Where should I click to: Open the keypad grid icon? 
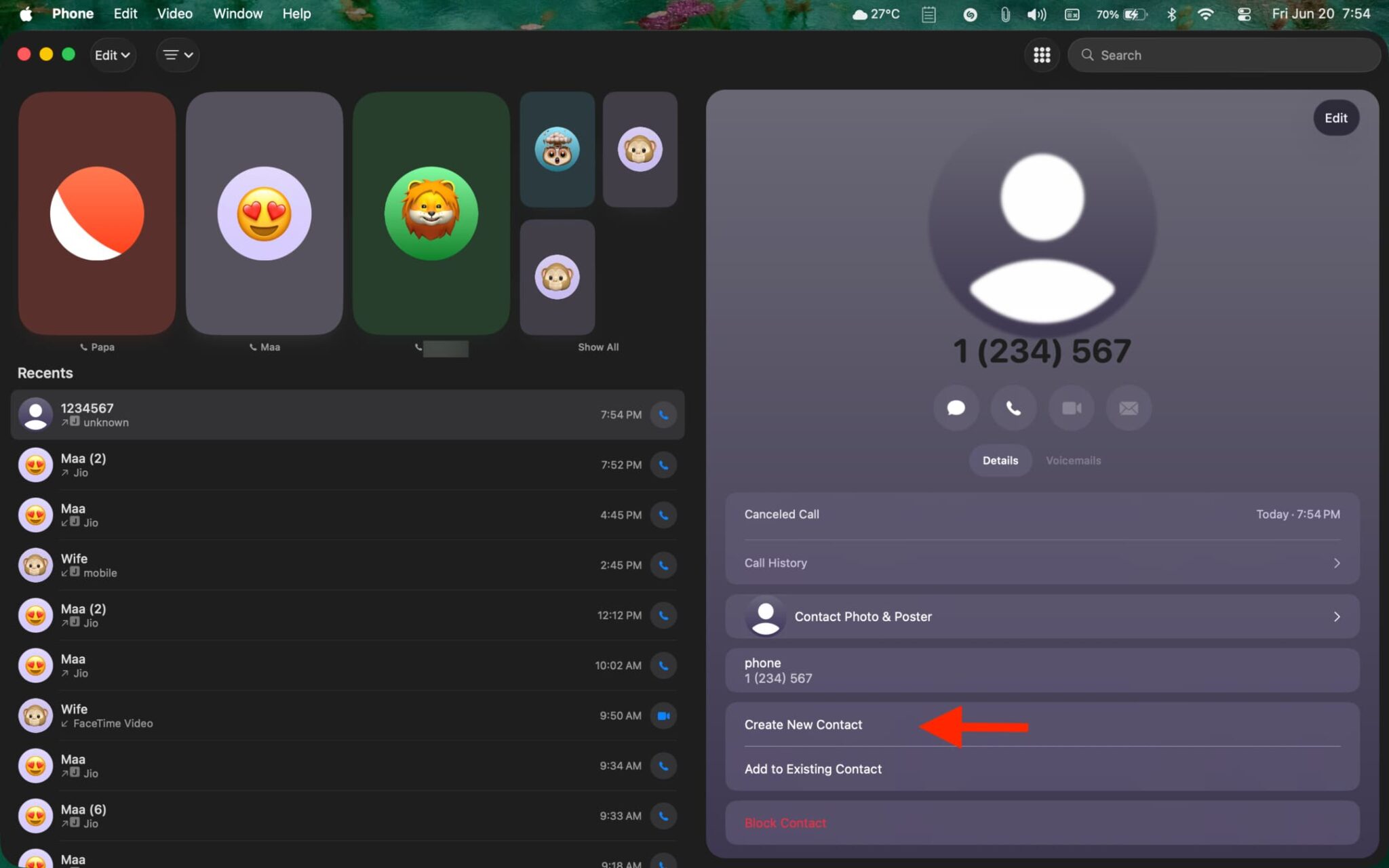point(1042,55)
